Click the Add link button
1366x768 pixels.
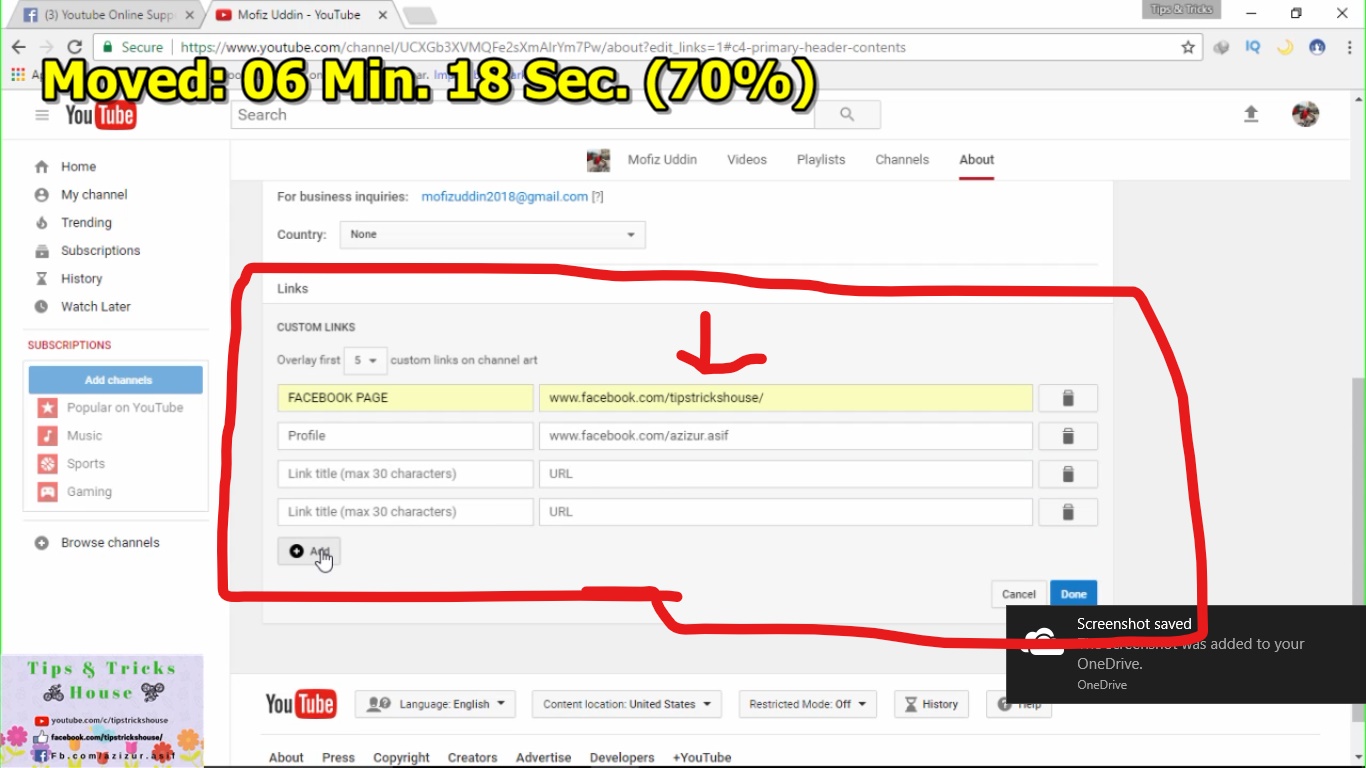point(309,551)
